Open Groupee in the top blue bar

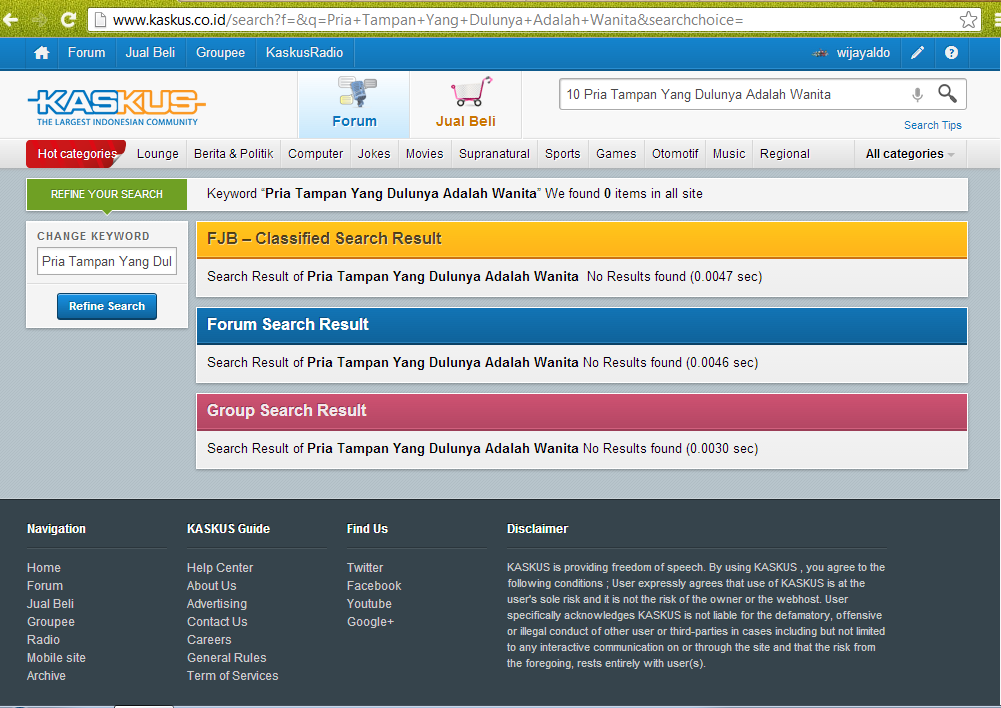220,53
